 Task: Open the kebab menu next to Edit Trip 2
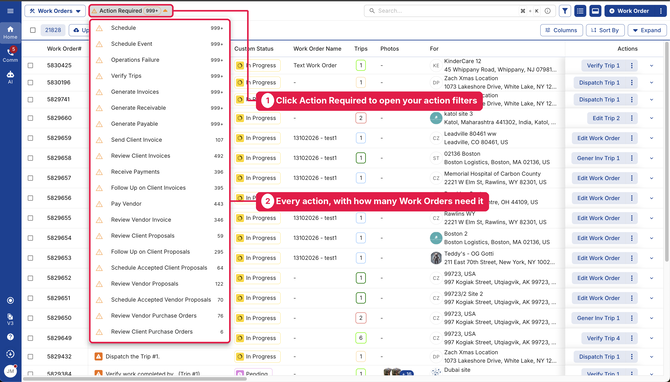click(632, 118)
